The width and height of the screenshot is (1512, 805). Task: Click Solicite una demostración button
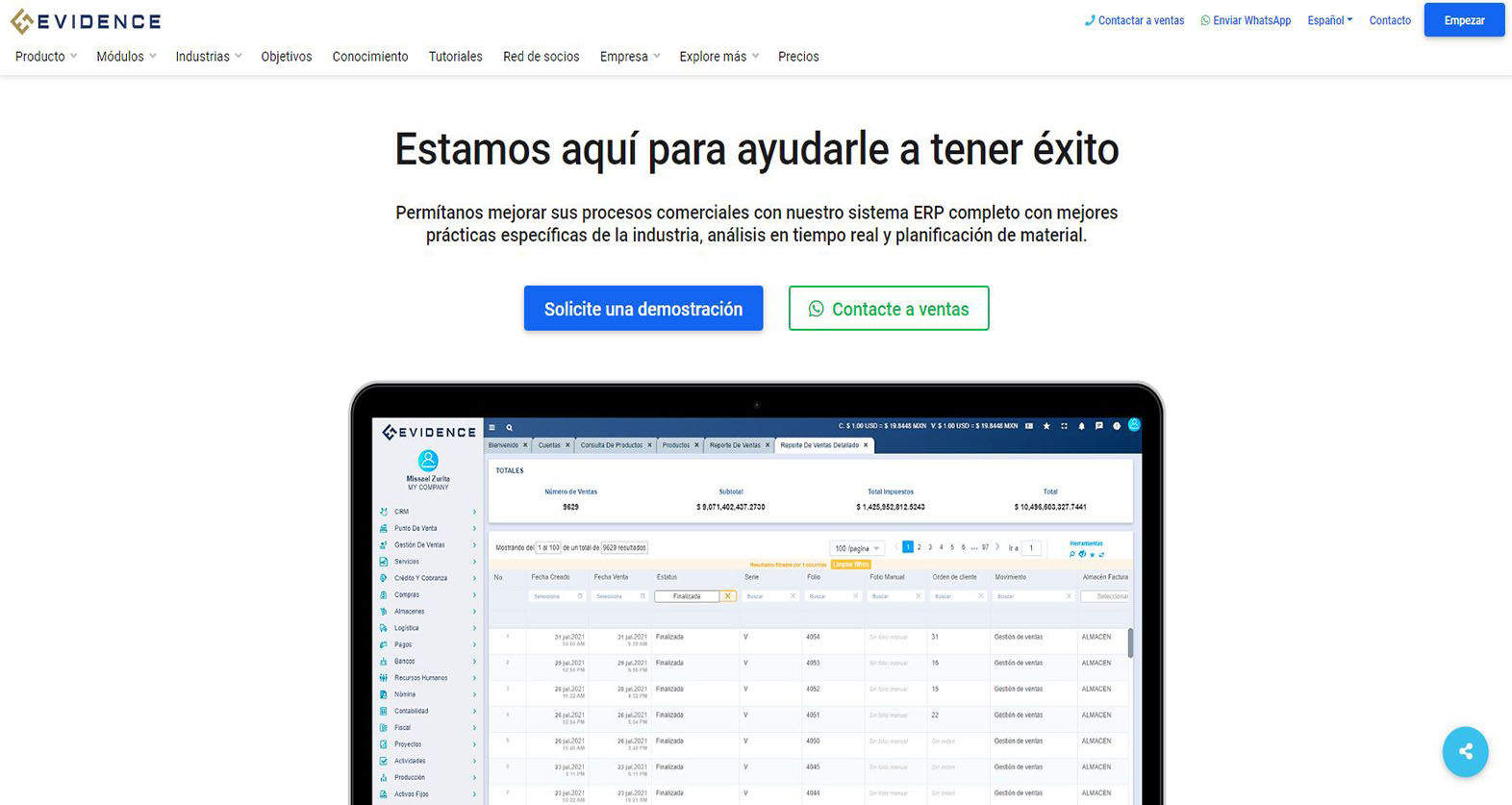(x=643, y=308)
